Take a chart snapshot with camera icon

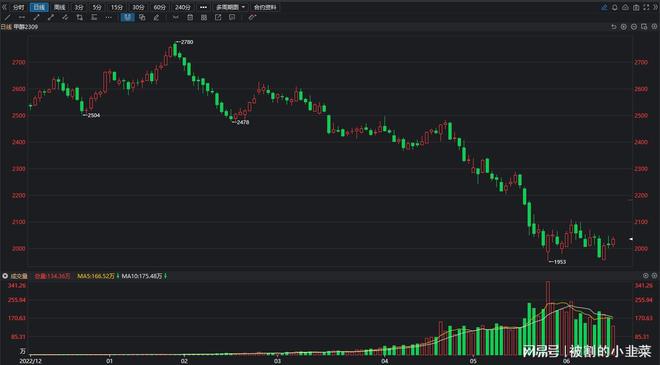click(x=636, y=8)
